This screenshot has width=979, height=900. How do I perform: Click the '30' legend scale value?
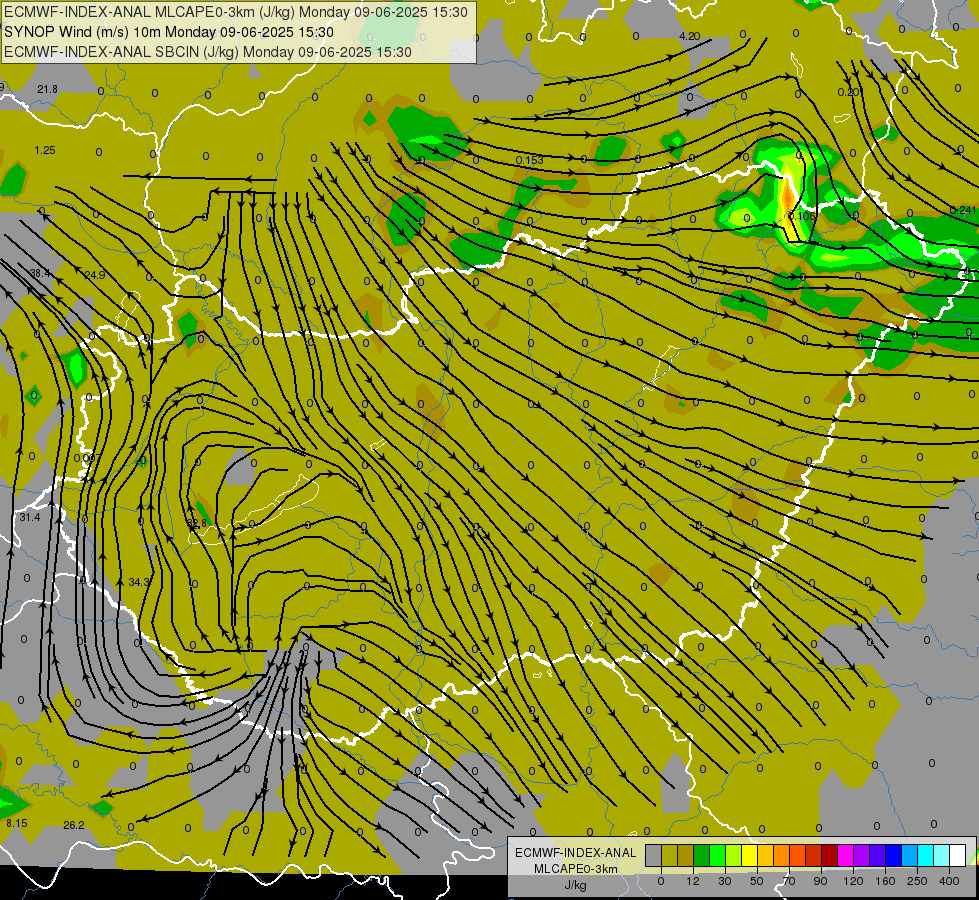pos(725,881)
